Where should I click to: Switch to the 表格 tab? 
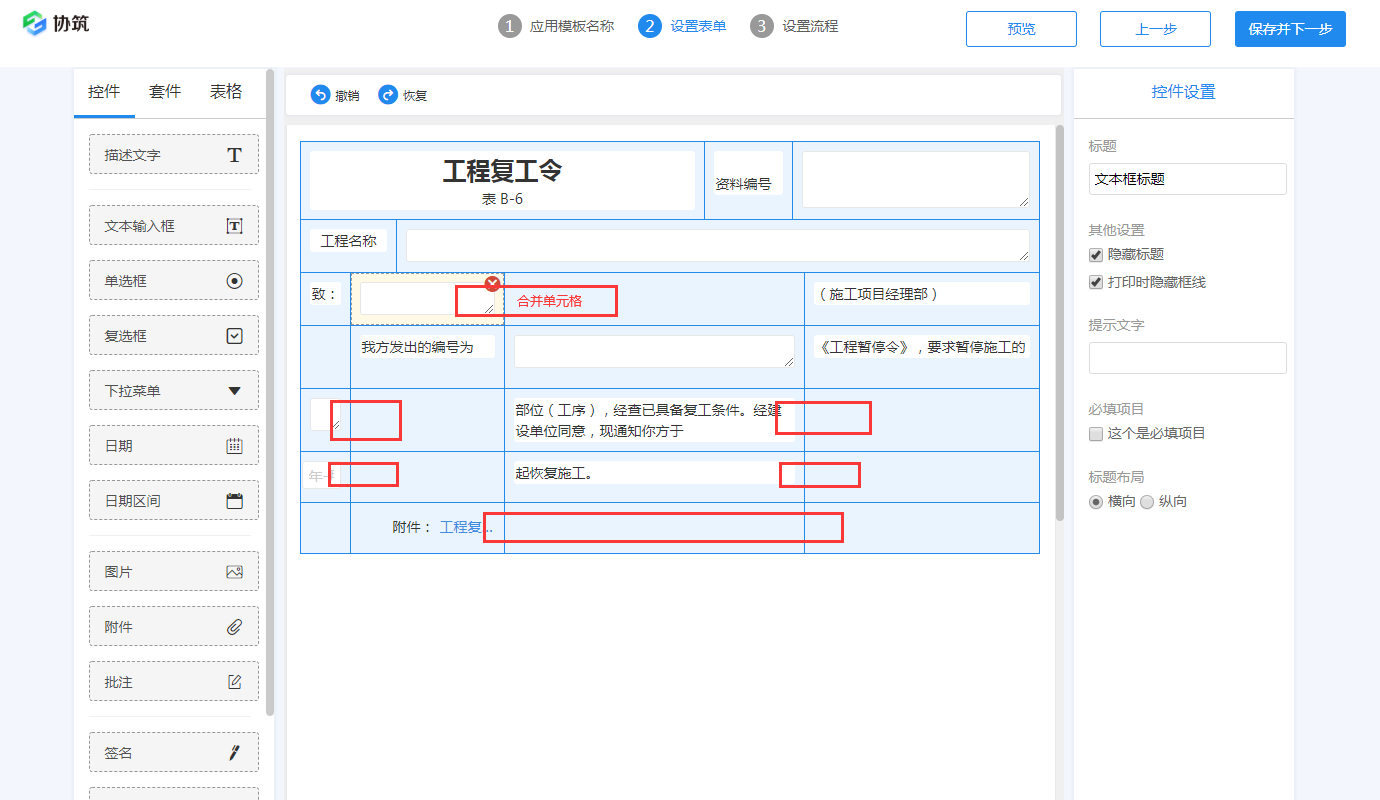click(226, 90)
